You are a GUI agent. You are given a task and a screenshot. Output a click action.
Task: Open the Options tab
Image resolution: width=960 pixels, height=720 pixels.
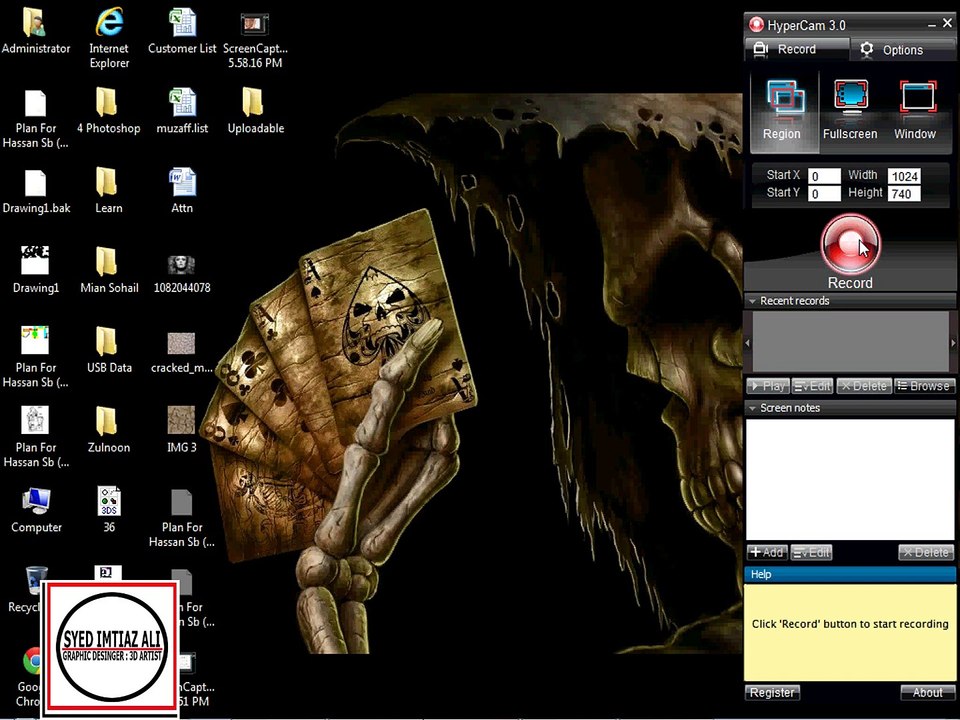click(x=902, y=50)
